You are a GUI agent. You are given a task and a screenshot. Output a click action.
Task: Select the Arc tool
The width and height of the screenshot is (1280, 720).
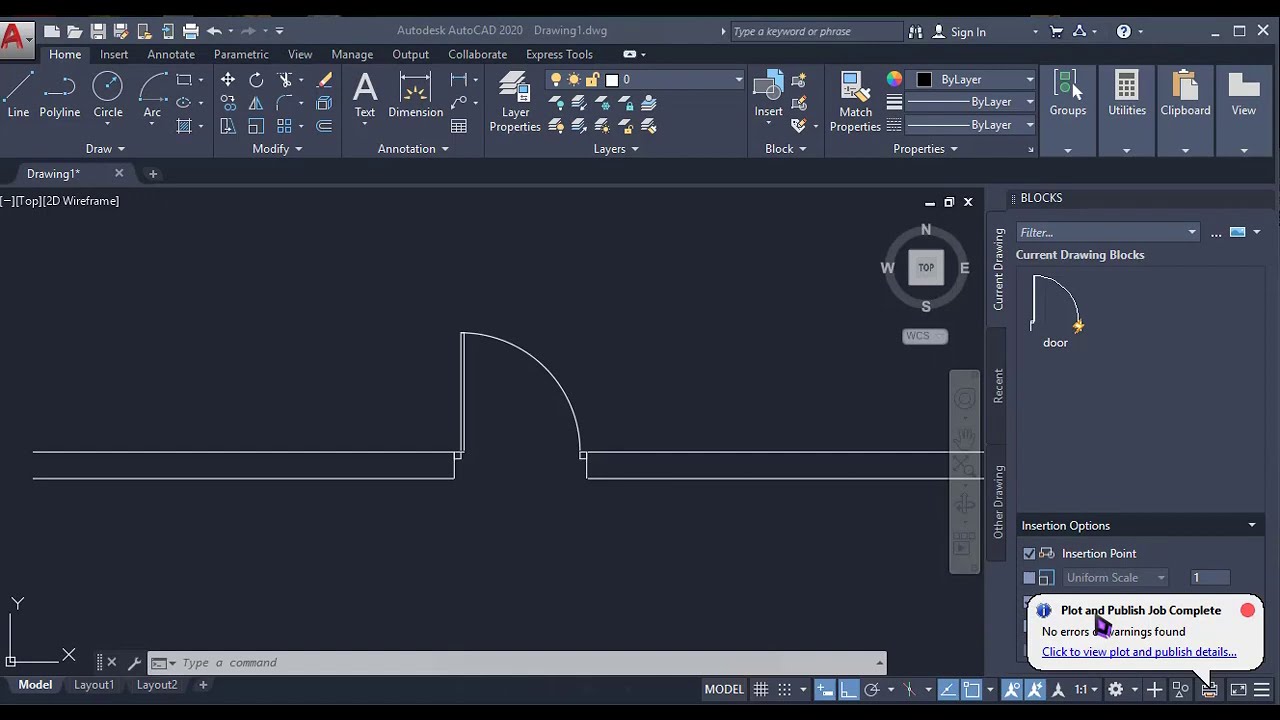point(152,96)
